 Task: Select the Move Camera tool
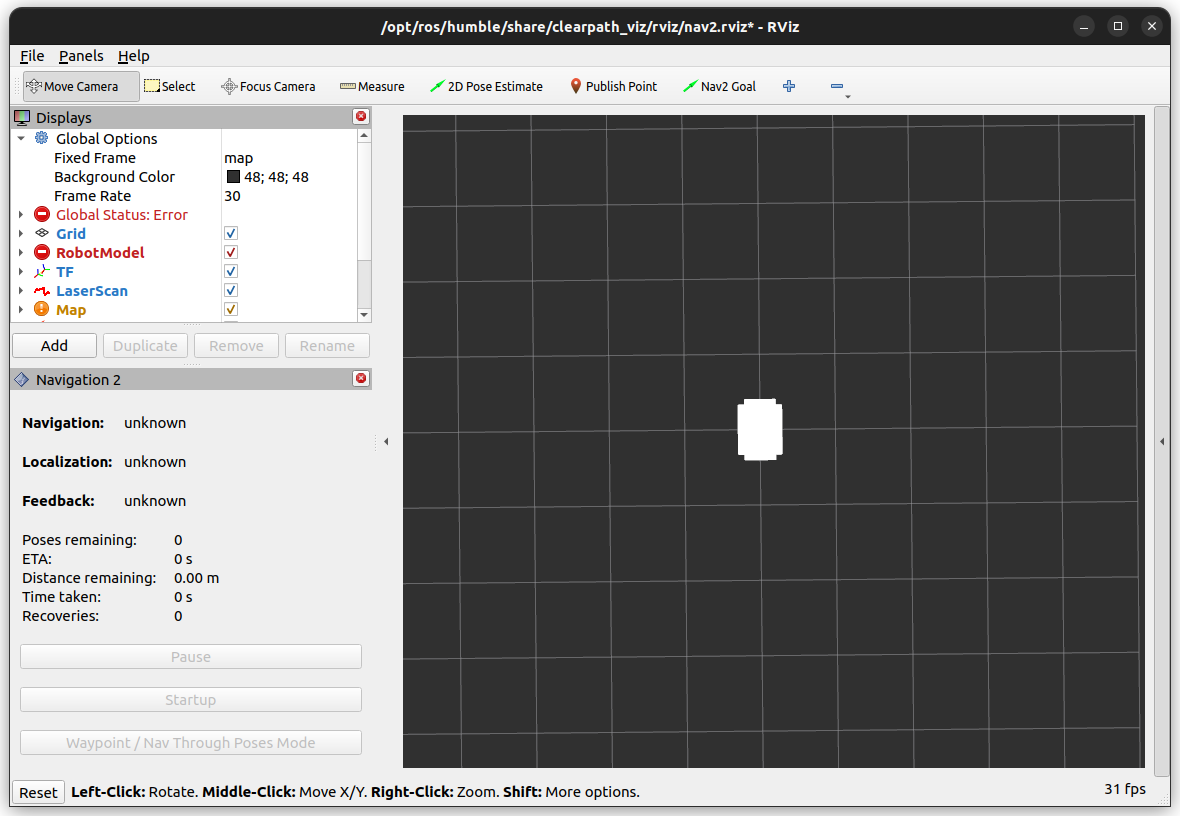click(72, 86)
